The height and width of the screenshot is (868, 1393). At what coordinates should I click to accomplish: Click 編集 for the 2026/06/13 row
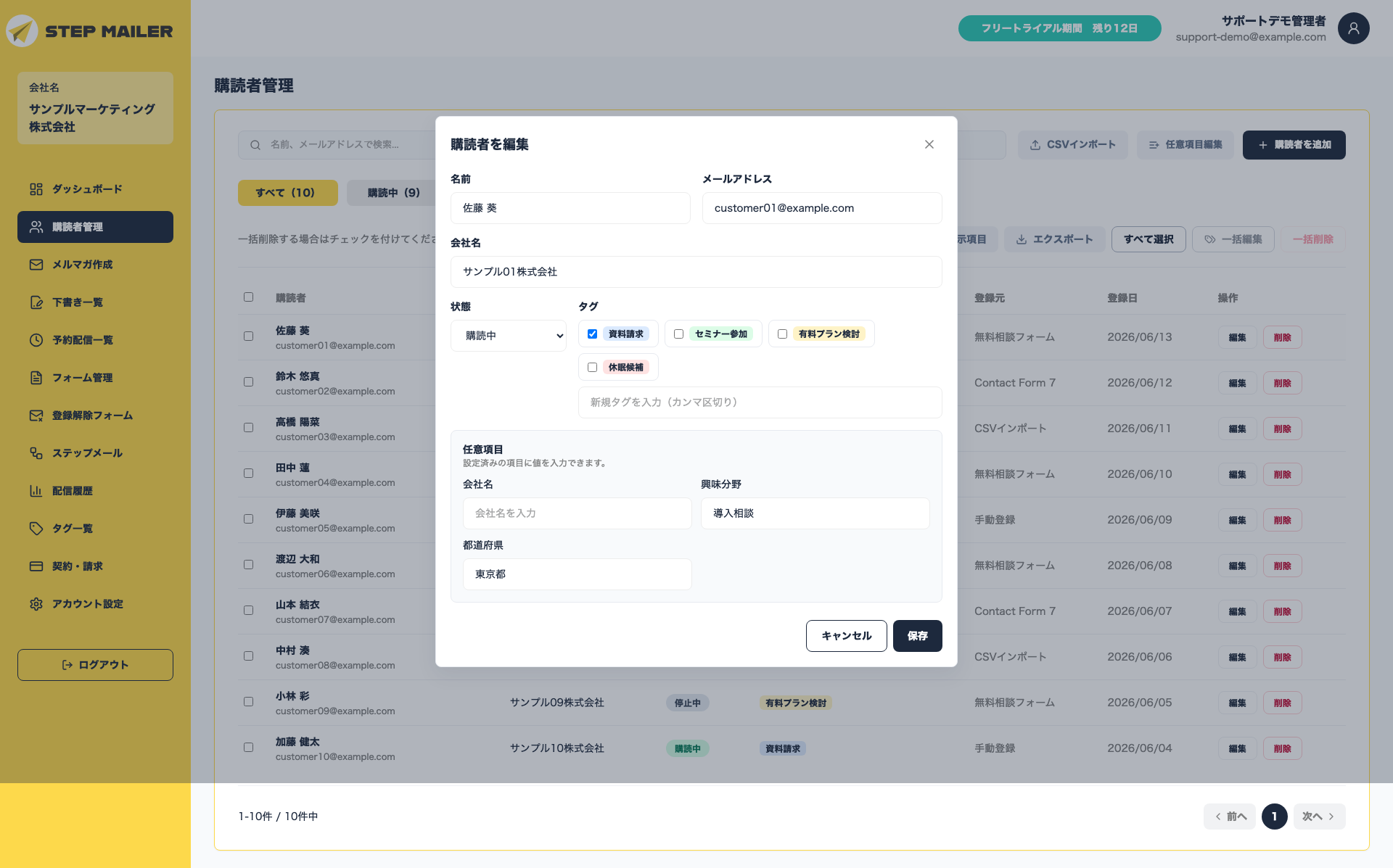tap(1238, 337)
